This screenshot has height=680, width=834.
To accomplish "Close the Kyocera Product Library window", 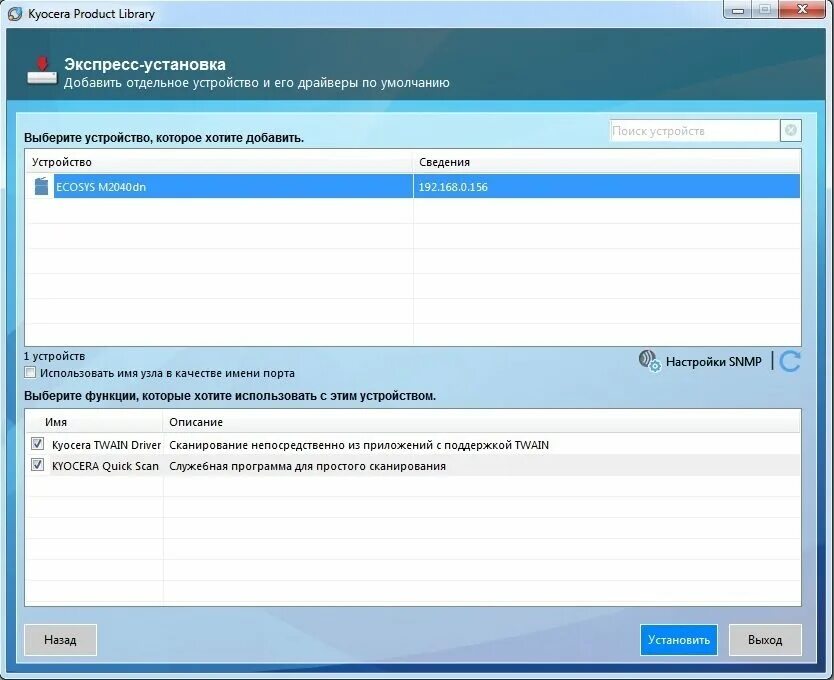I will point(803,9).
